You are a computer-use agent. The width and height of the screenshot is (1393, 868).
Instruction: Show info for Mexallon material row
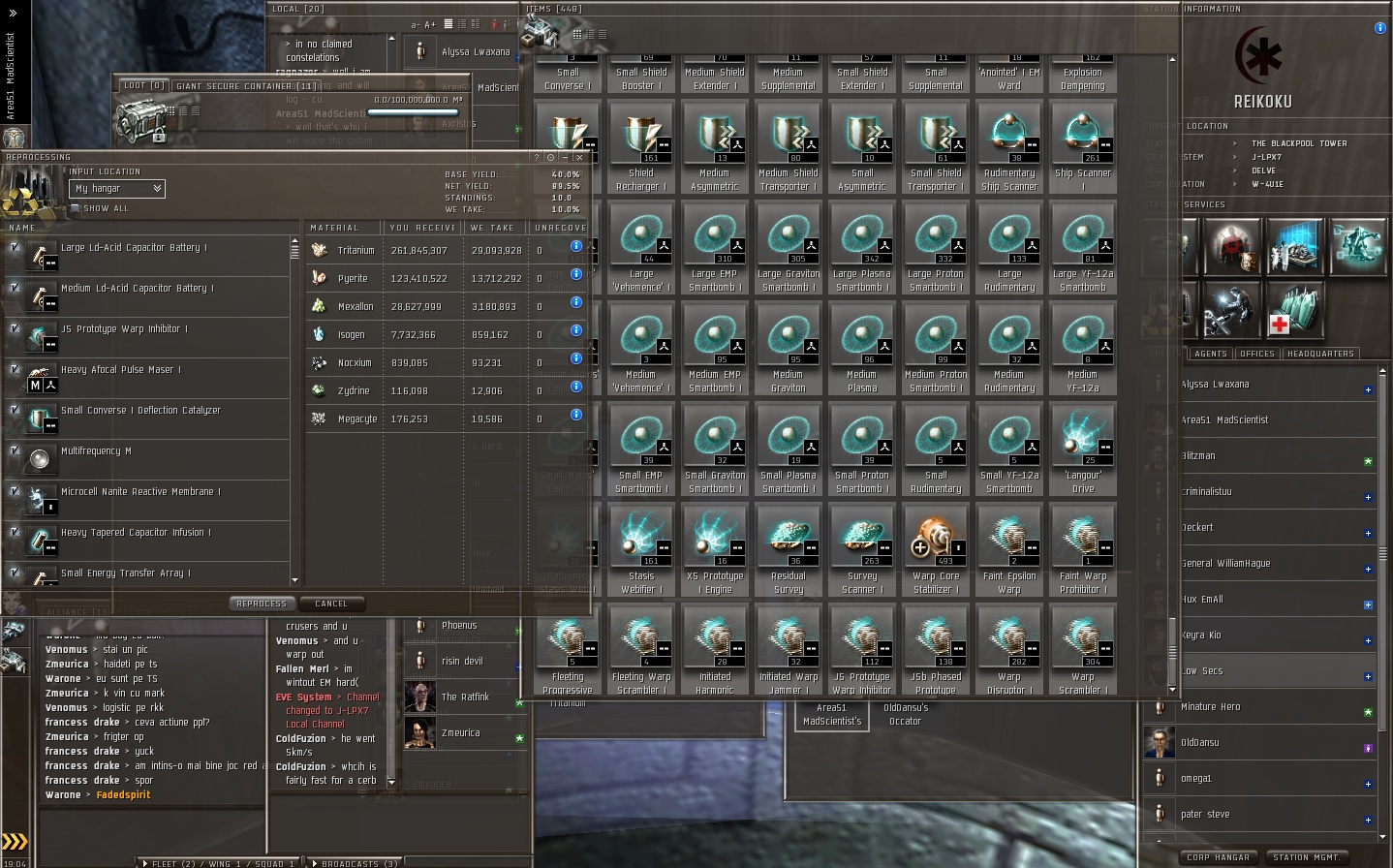tap(576, 302)
